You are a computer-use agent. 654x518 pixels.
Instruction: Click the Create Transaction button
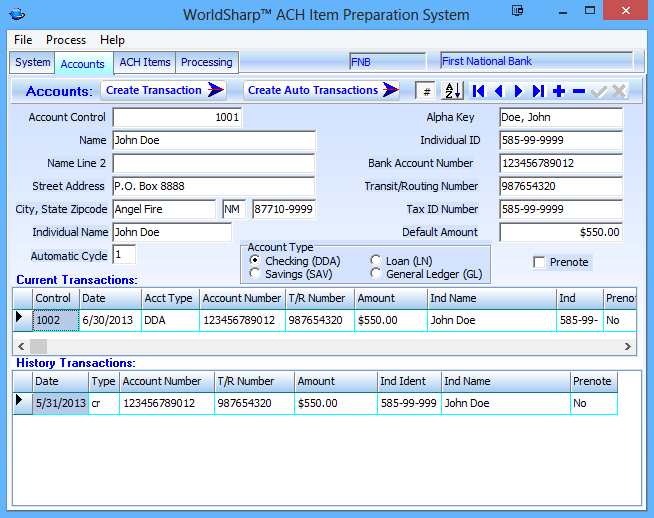click(153, 90)
